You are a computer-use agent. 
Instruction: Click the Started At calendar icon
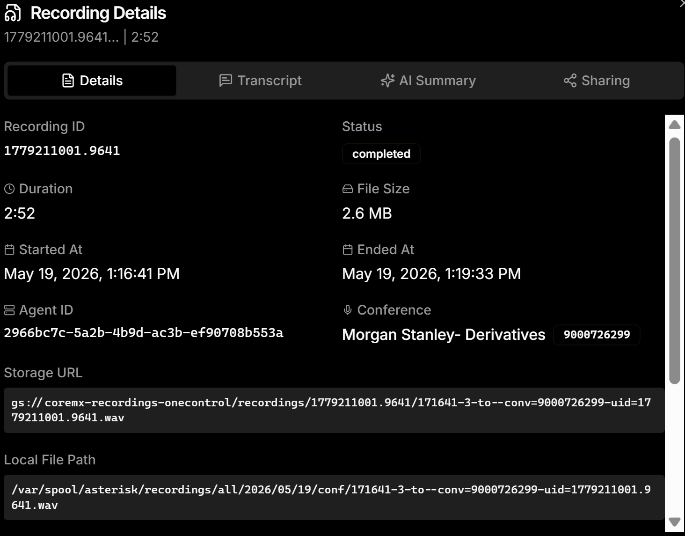[x=9, y=249]
